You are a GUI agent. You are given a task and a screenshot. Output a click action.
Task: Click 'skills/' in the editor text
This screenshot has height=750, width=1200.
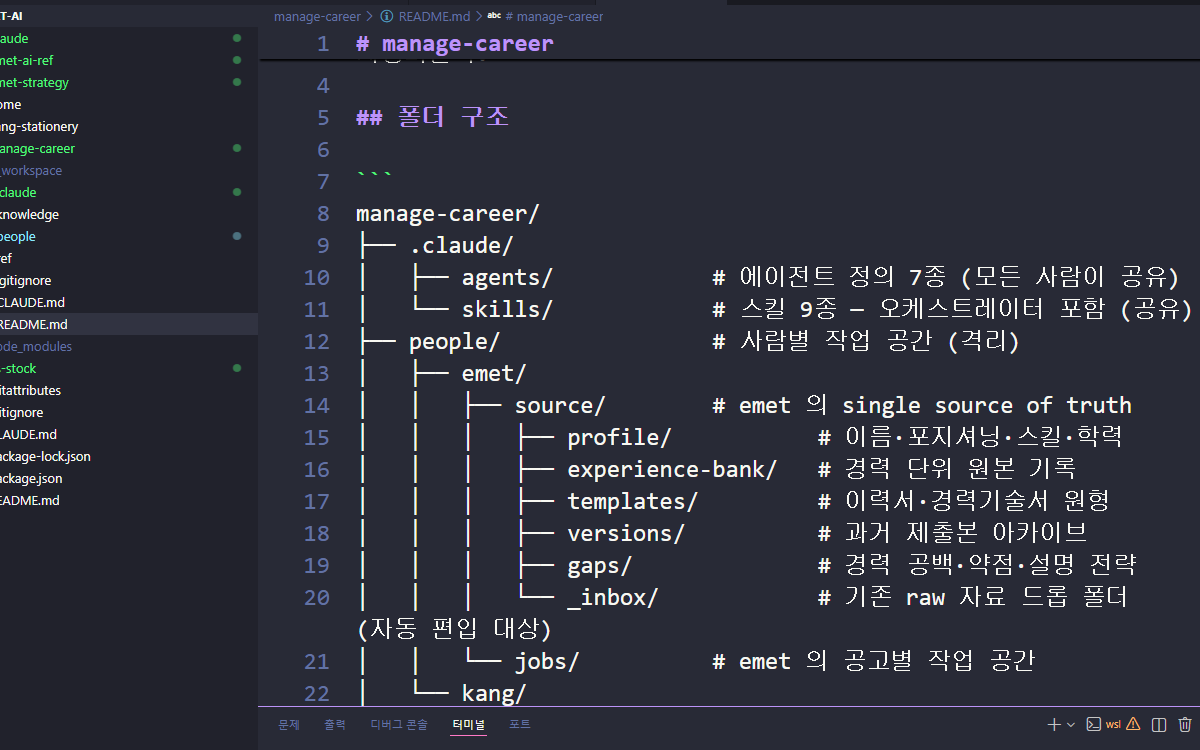507,309
